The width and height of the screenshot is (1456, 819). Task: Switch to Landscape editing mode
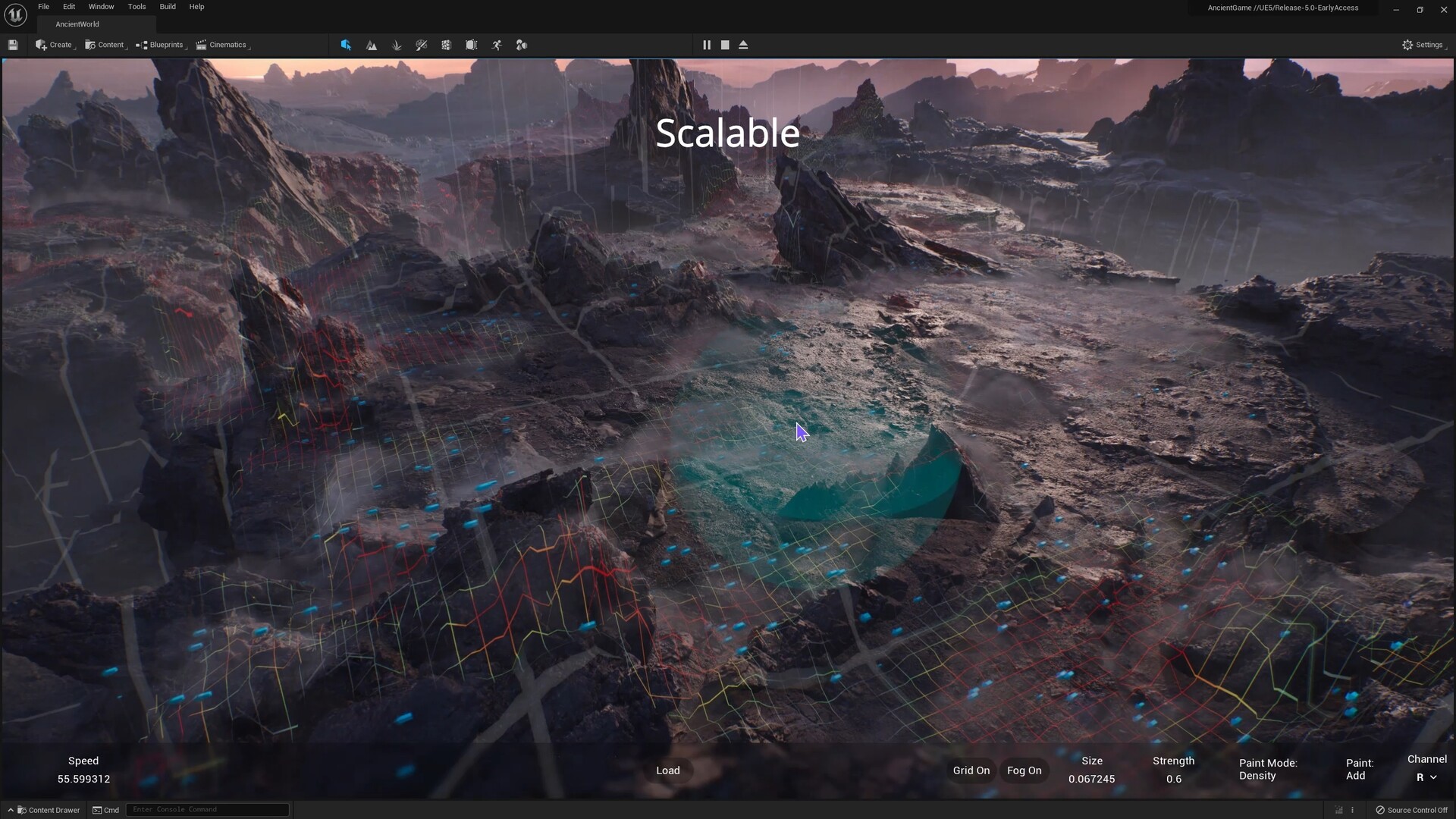pyautogui.click(x=372, y=45)
